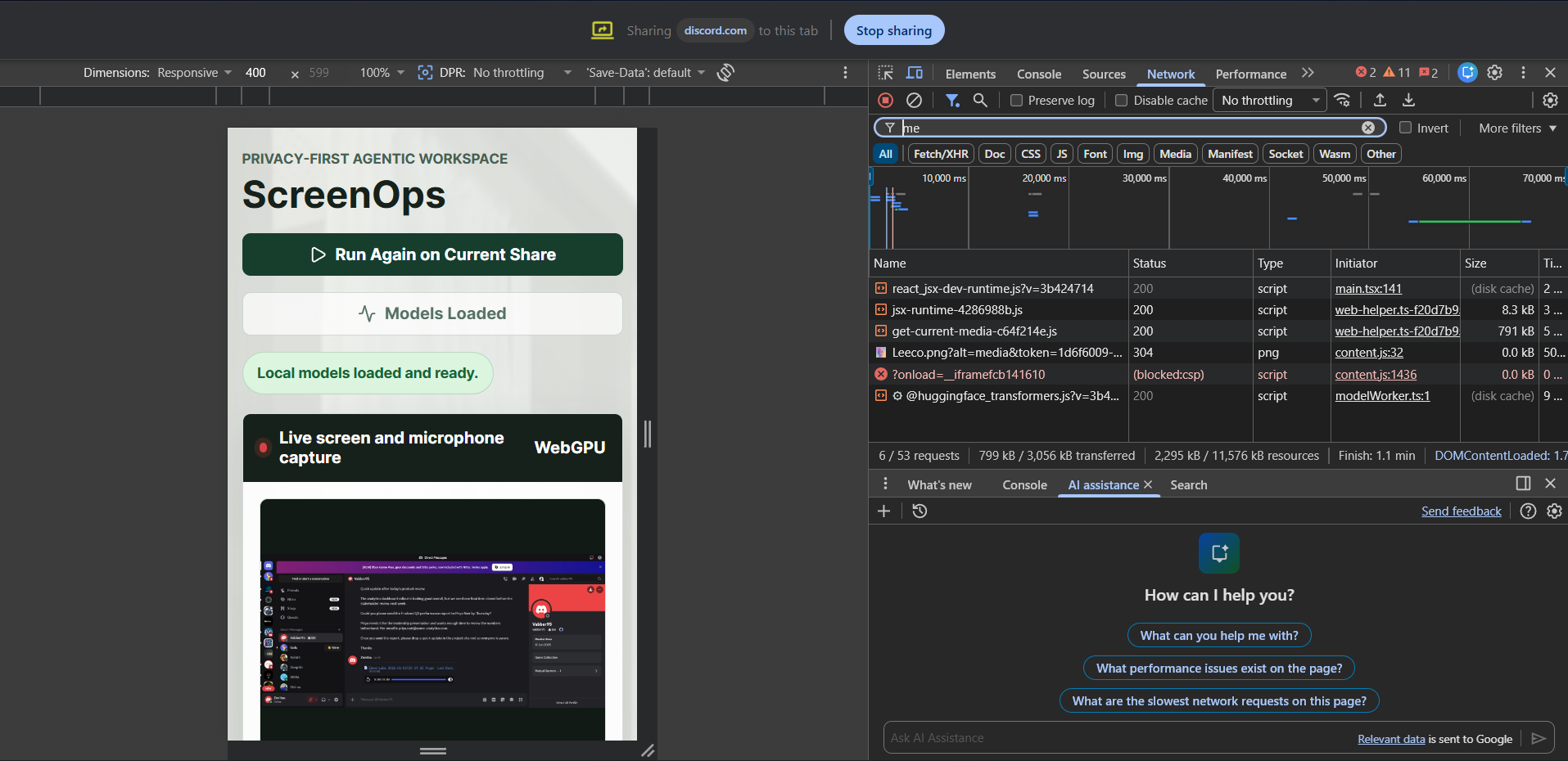The height and width of the screenshot is (761, 1568).
Task: Click the export HAR download icon
Action: tap(1408, 100)
